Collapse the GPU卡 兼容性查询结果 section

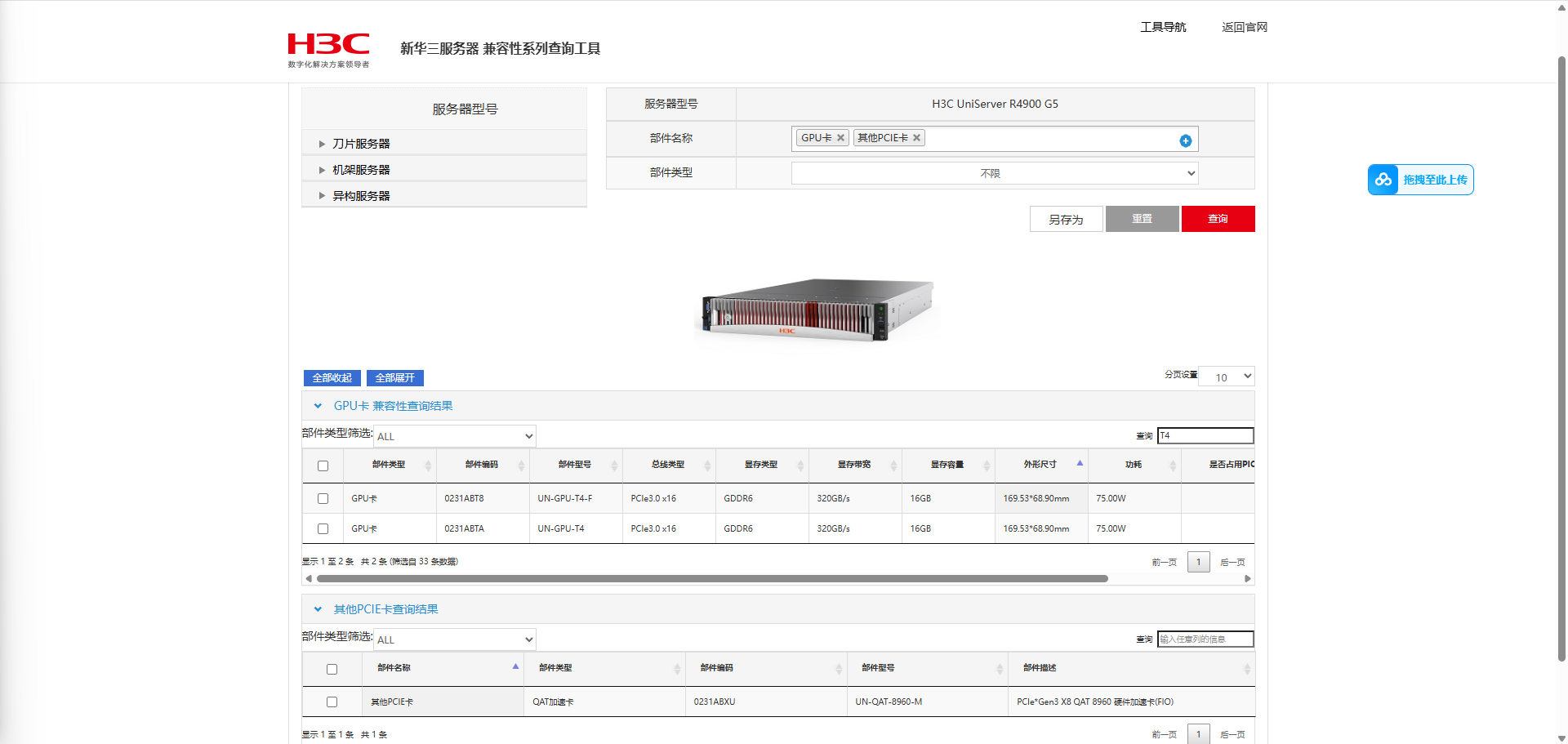coord(318,406)
